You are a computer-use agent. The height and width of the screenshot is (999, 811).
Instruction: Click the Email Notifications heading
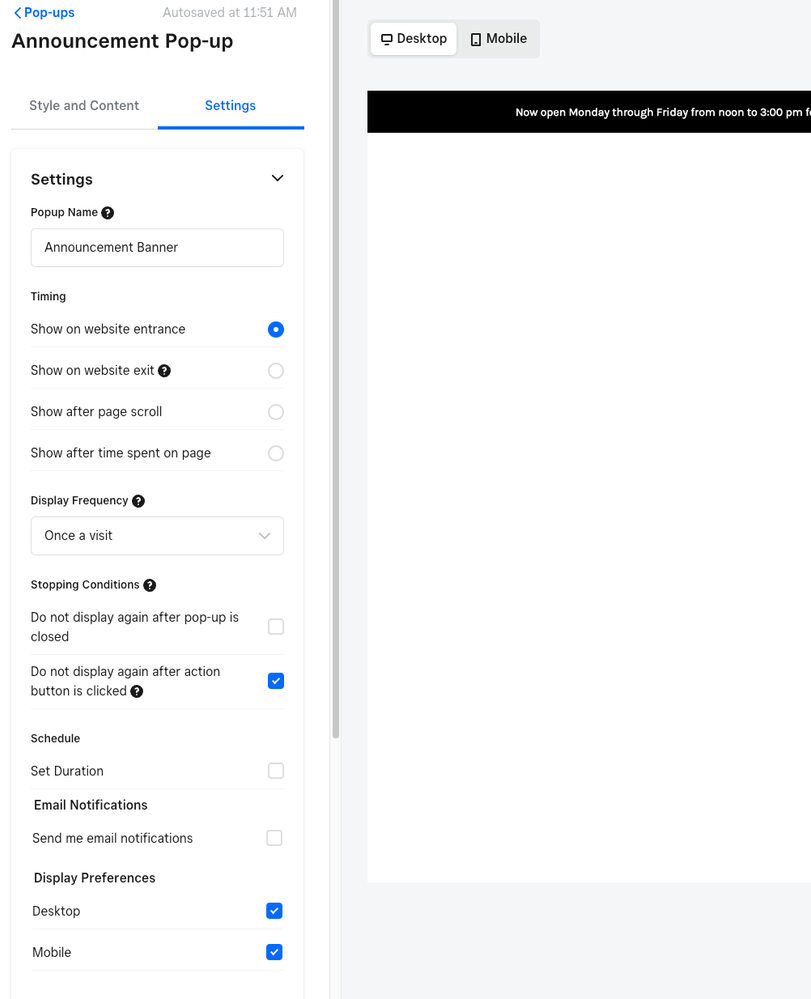[x=90, y=805]
